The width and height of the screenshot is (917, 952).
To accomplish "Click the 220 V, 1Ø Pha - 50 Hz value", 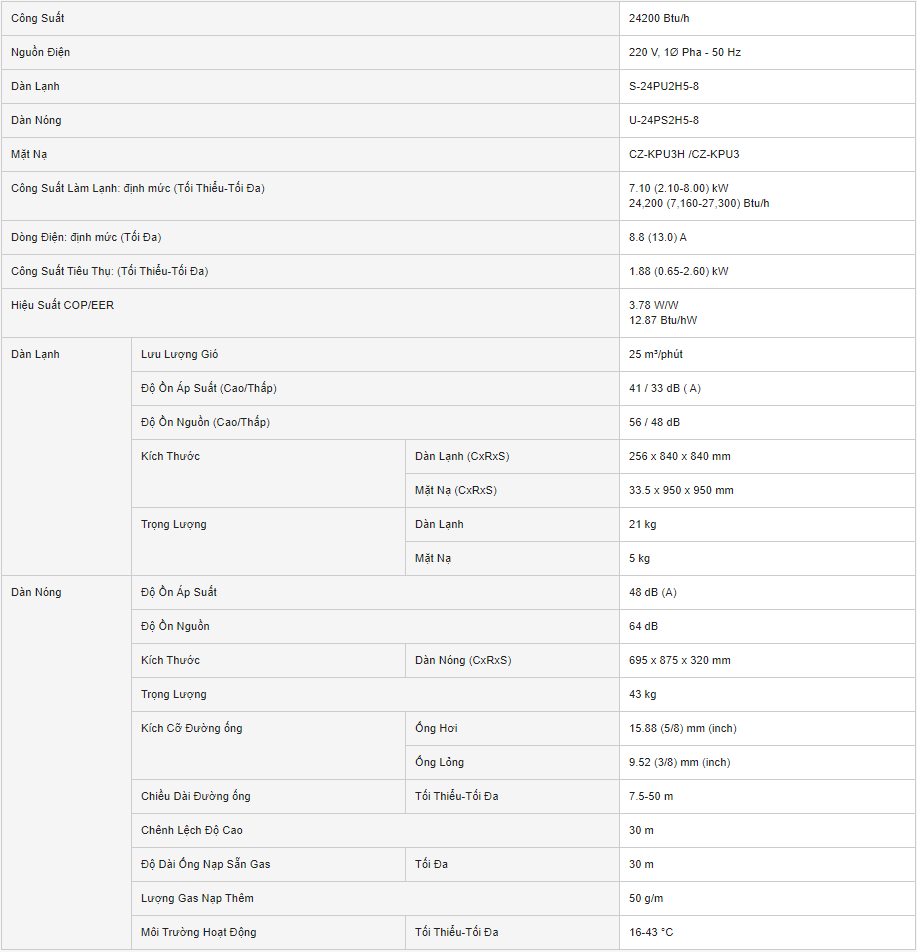I will pos(685,52).
